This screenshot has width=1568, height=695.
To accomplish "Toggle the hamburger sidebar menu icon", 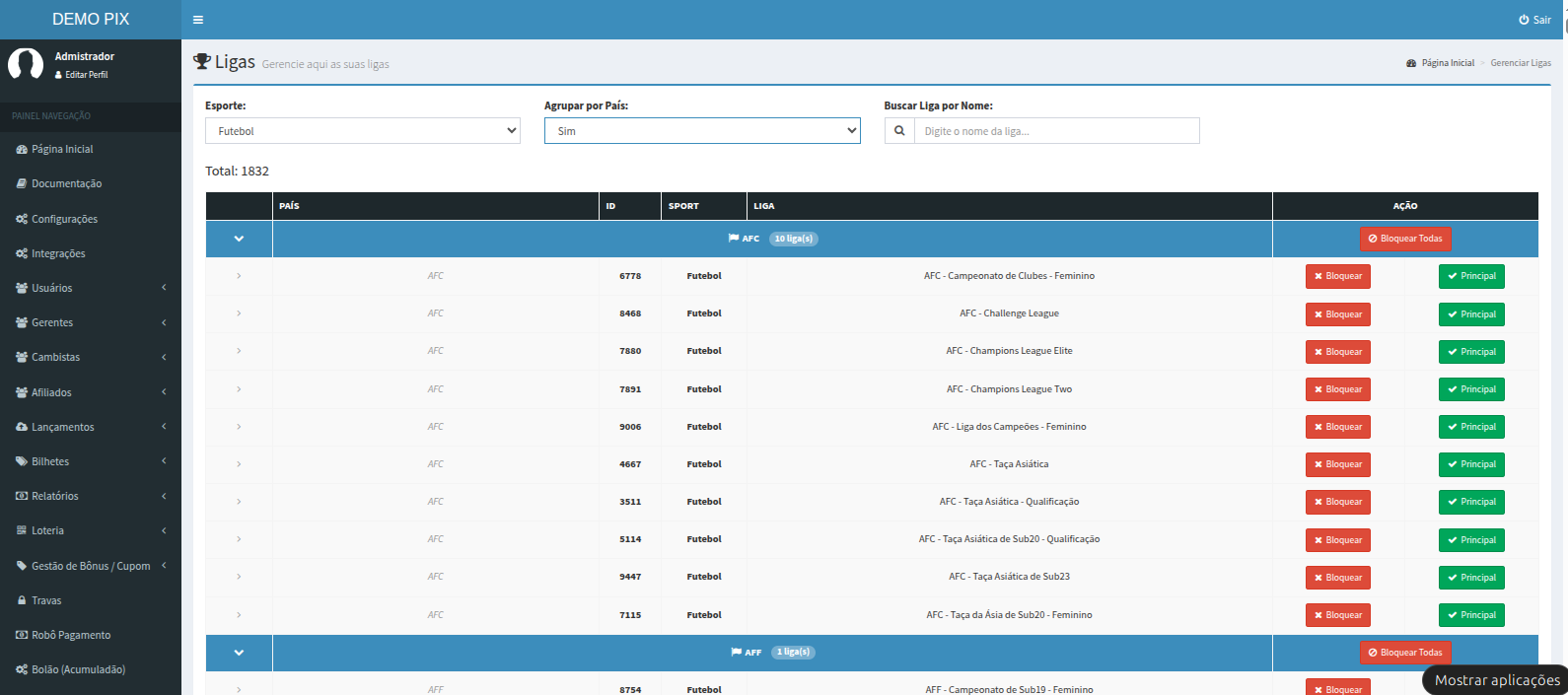I will click(198, 20).
